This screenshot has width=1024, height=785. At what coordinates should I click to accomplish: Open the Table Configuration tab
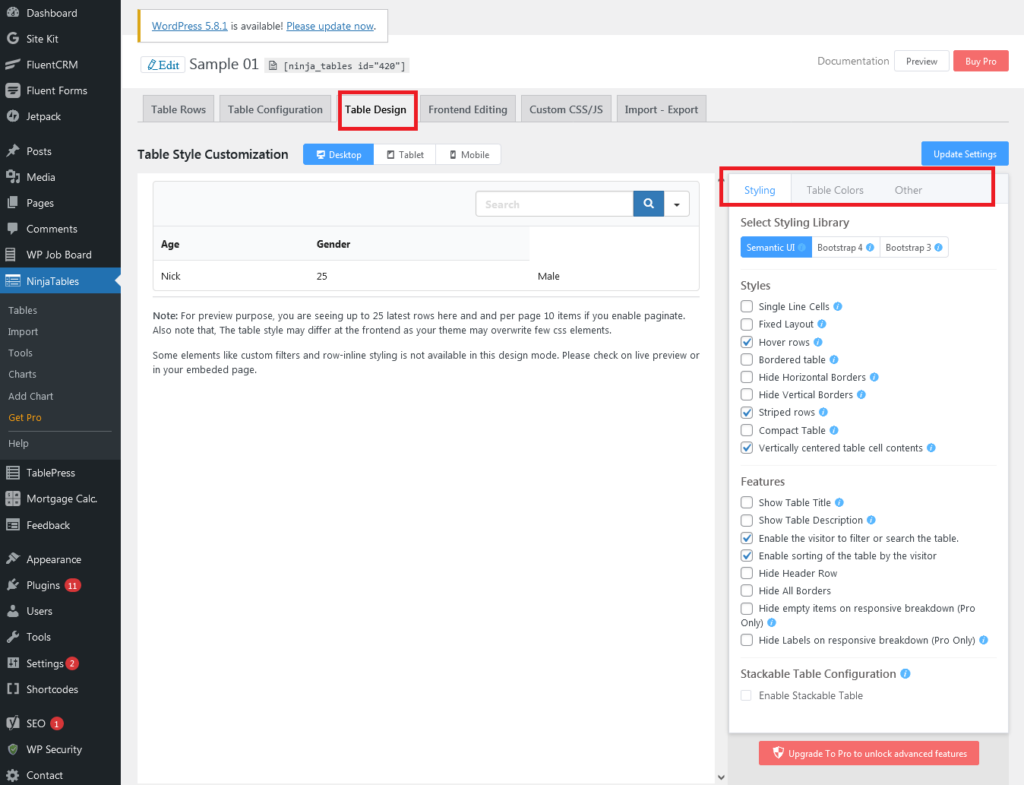[275, 110]
